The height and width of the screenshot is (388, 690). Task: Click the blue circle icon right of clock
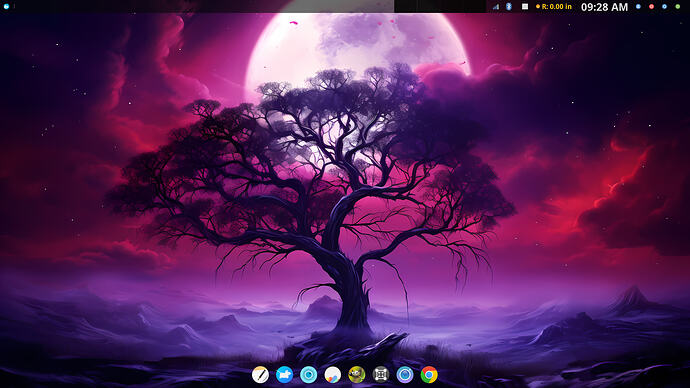[x=639, y=7]
